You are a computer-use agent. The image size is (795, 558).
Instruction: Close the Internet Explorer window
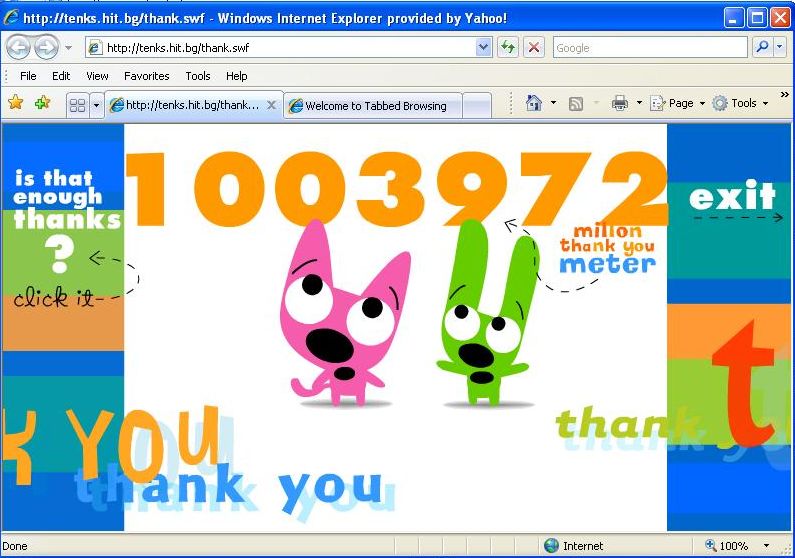[x=780, y=18]
